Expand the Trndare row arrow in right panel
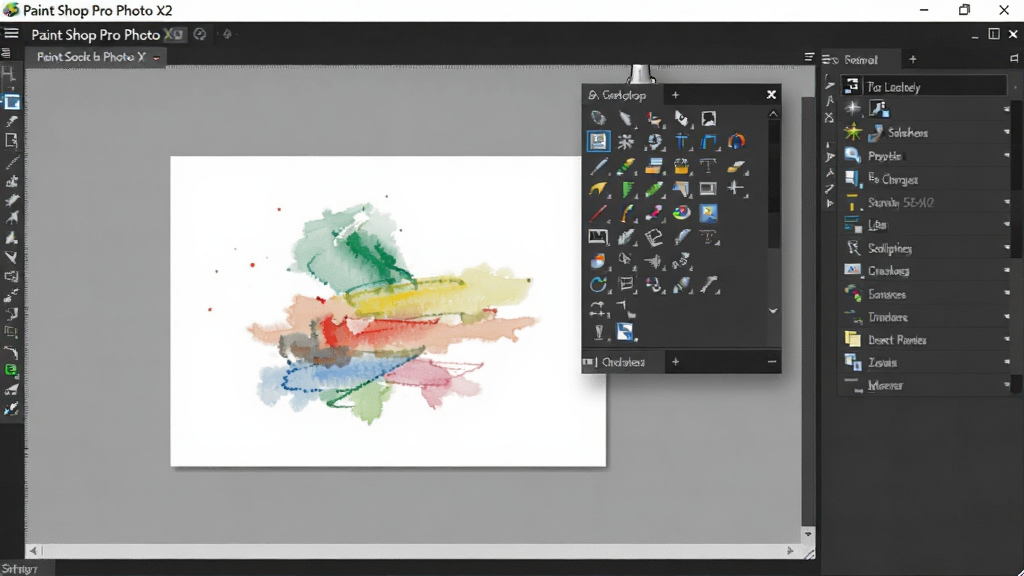The height and width of the screenshot is (576, 1024). 1006,317
